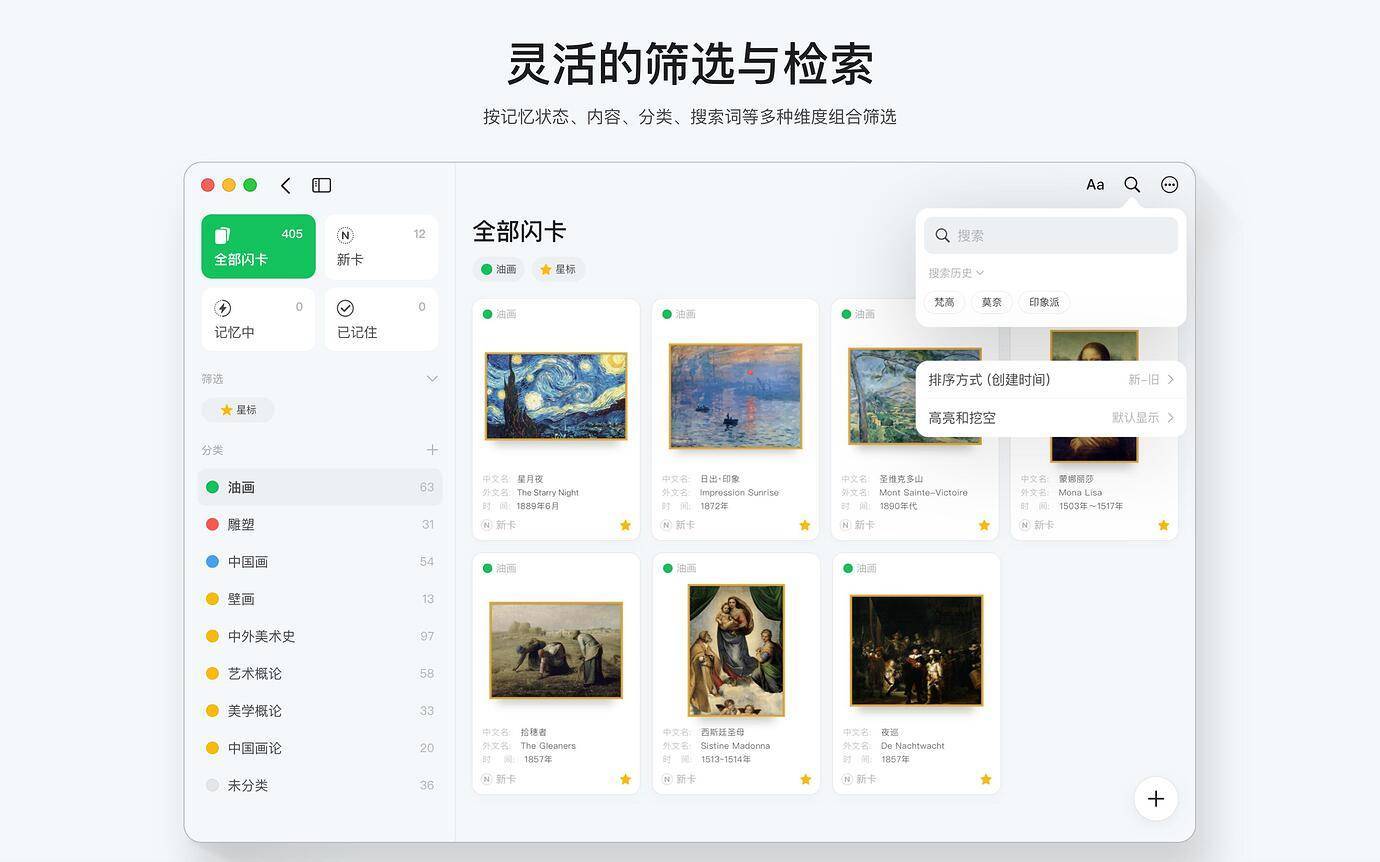This screenshot has height=862, width=1380.
Task: Open The Gleaners painting thumbnail
Action: 556,650
